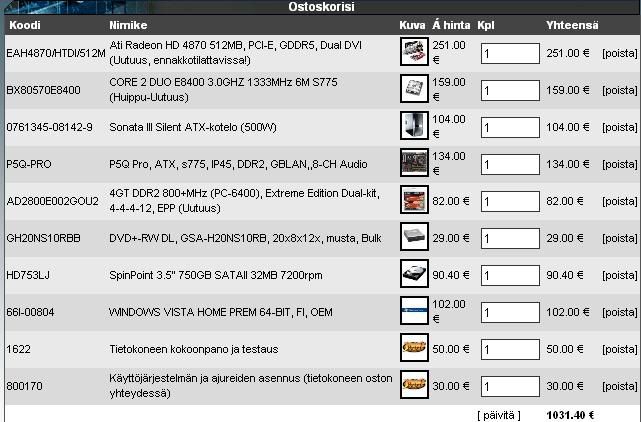Click quantity field for Sonata III Silent case
Viewport: 641px width, 422px height.
pos(510,128)
